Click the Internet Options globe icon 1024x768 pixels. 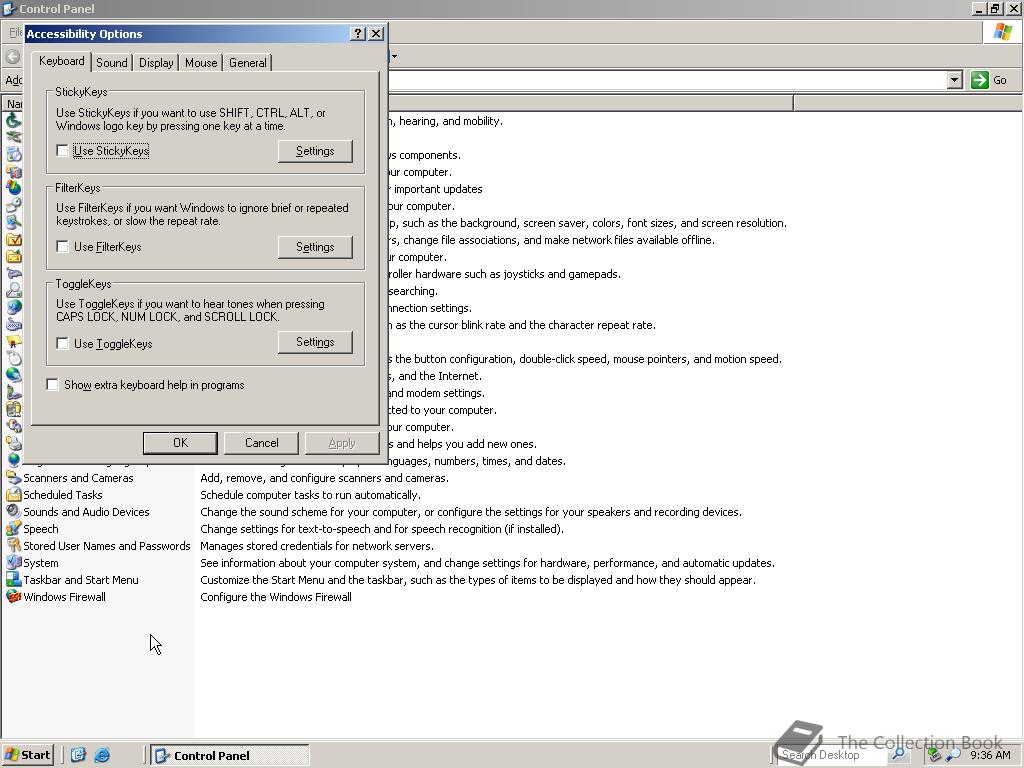13,308
